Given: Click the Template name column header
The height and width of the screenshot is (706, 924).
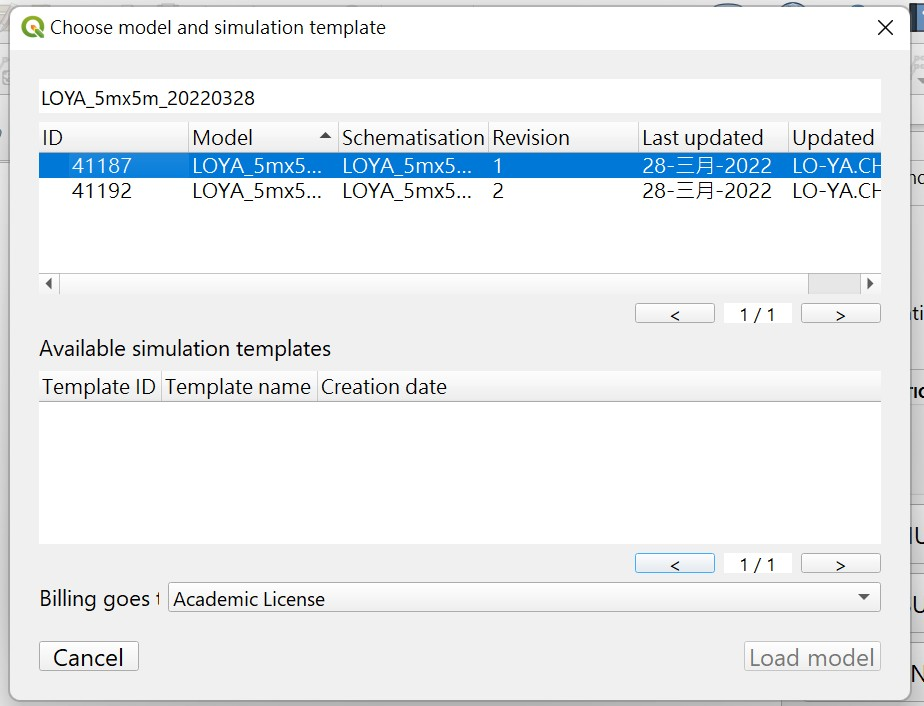Looking at the screenshot, I should [239, 386].
